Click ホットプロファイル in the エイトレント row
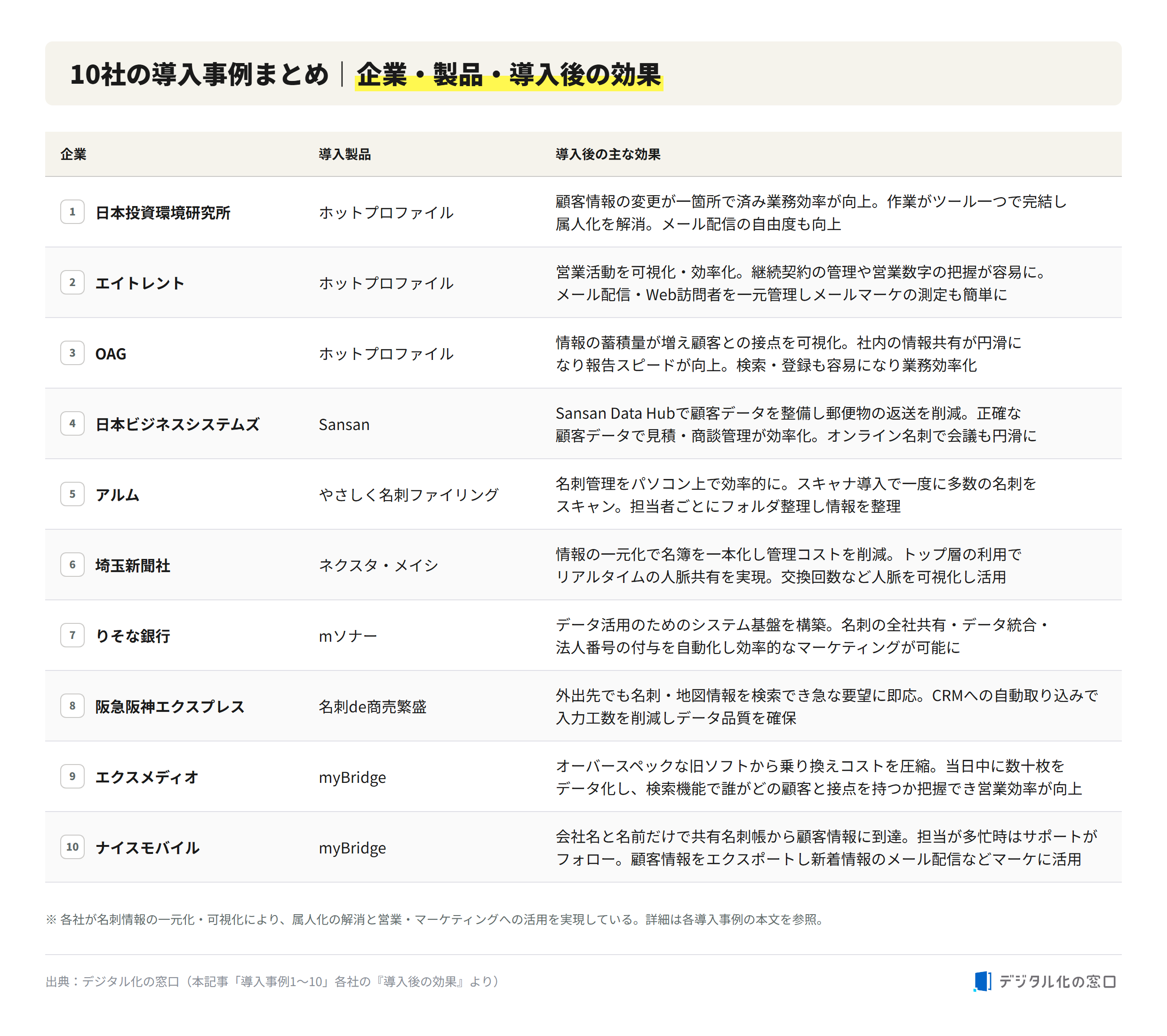This screenshot has width=1167, height=1036. 386,283
